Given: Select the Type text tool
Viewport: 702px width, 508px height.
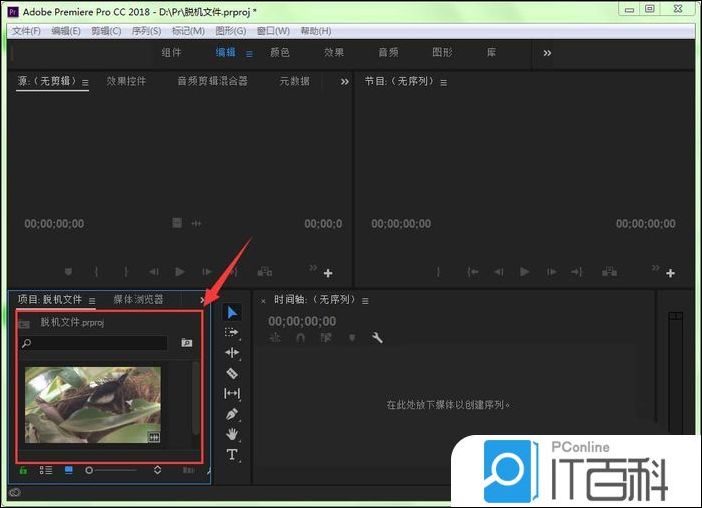Looking at the screenshot, I should tap(232, 455).
